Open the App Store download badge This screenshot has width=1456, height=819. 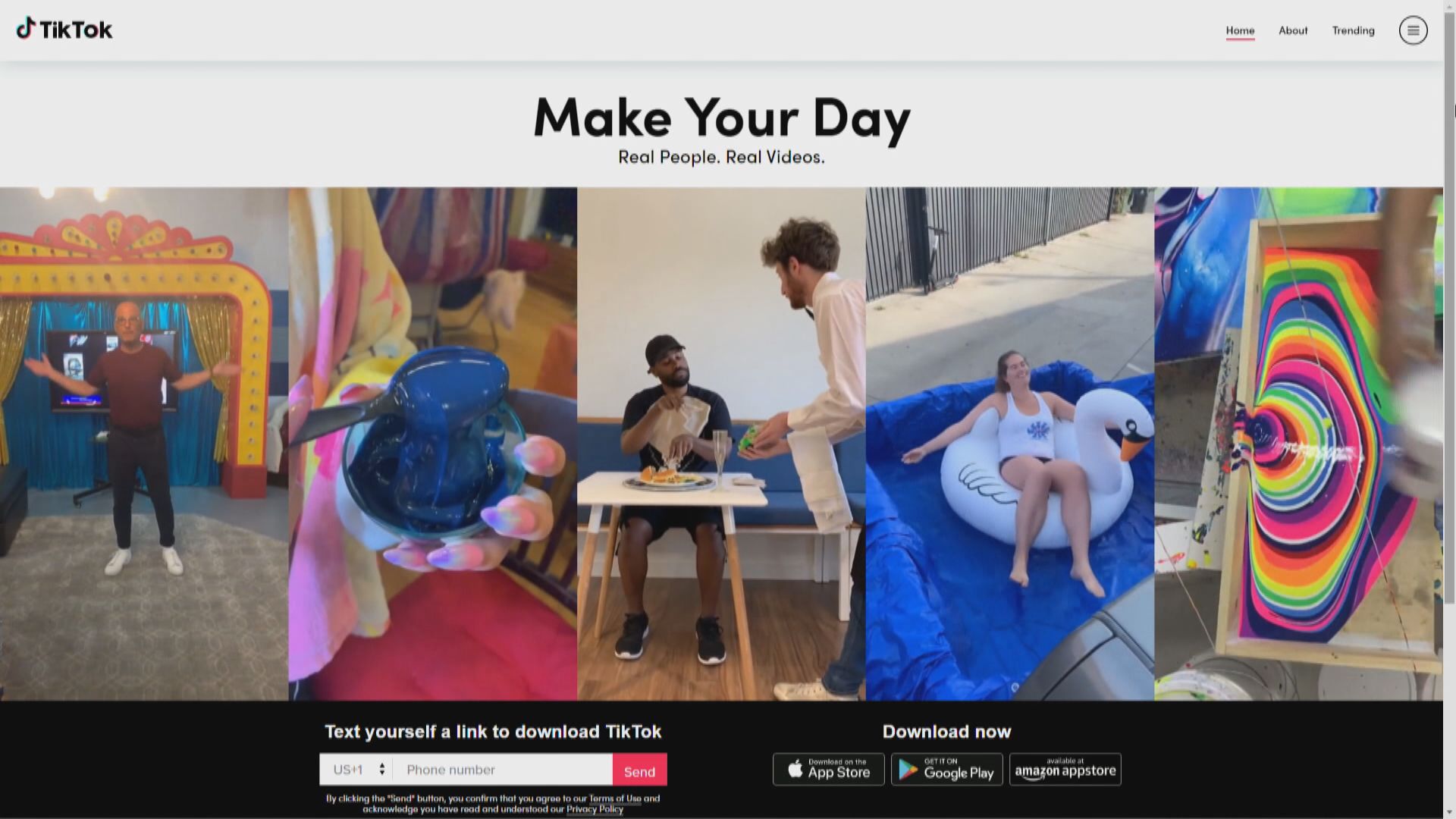(x=828, y=769)
